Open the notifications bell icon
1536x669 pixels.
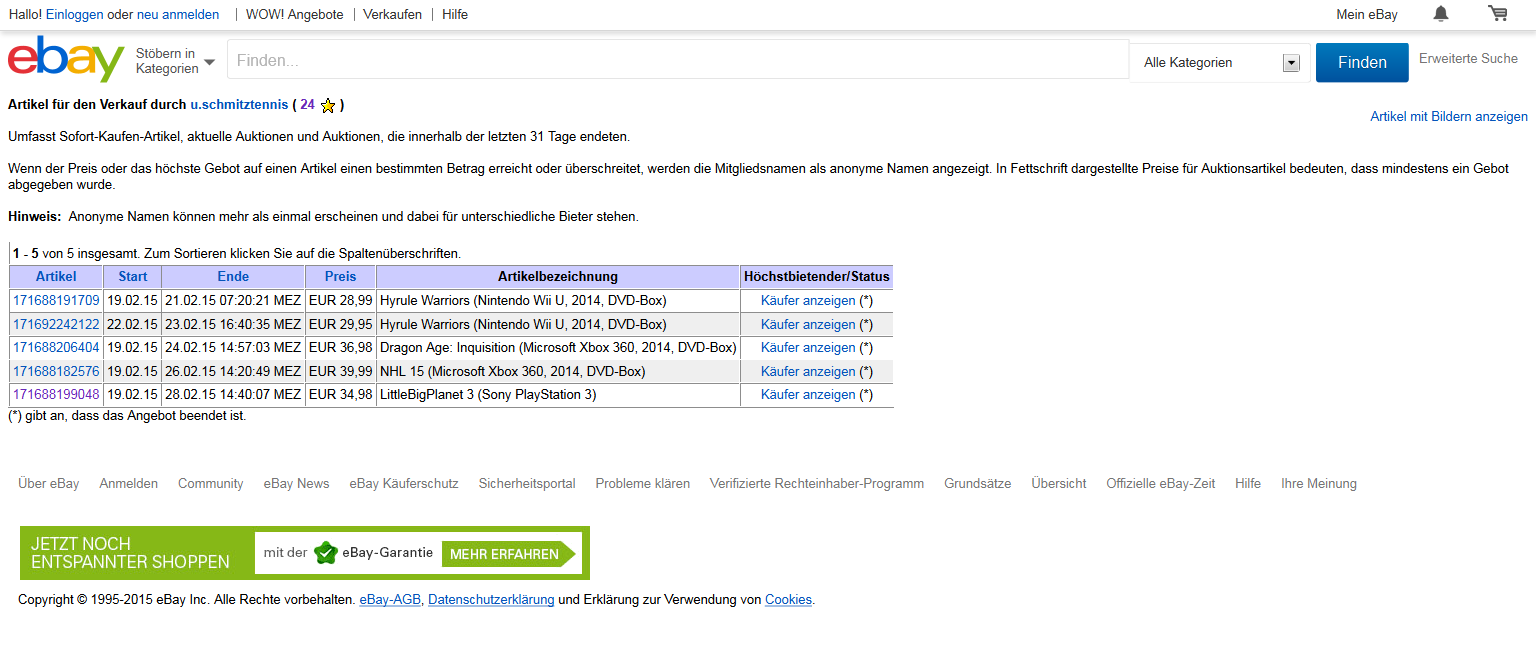point(1441,14)
